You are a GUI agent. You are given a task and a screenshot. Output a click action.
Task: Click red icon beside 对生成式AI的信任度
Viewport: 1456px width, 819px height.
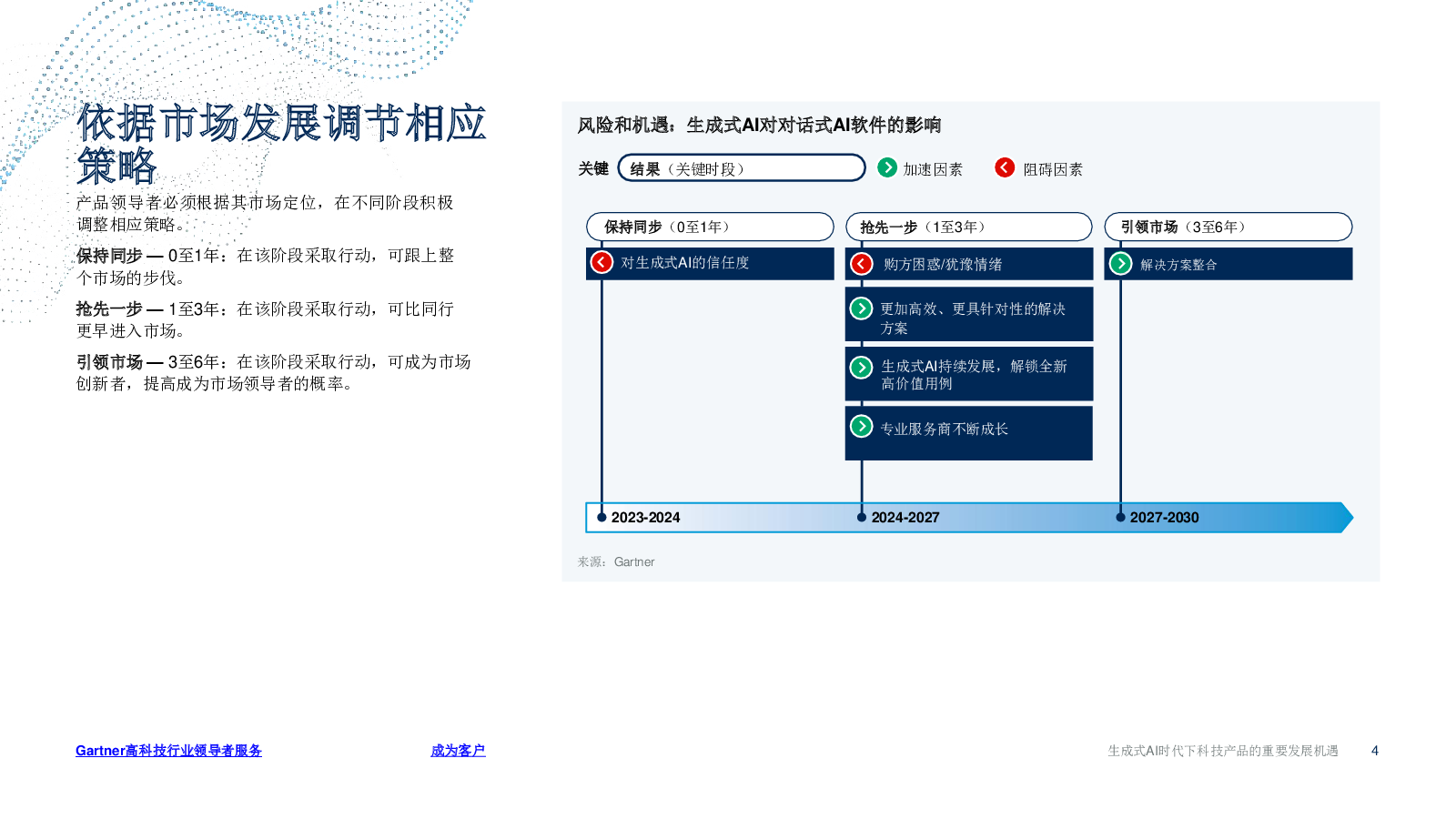coord(602,263)
